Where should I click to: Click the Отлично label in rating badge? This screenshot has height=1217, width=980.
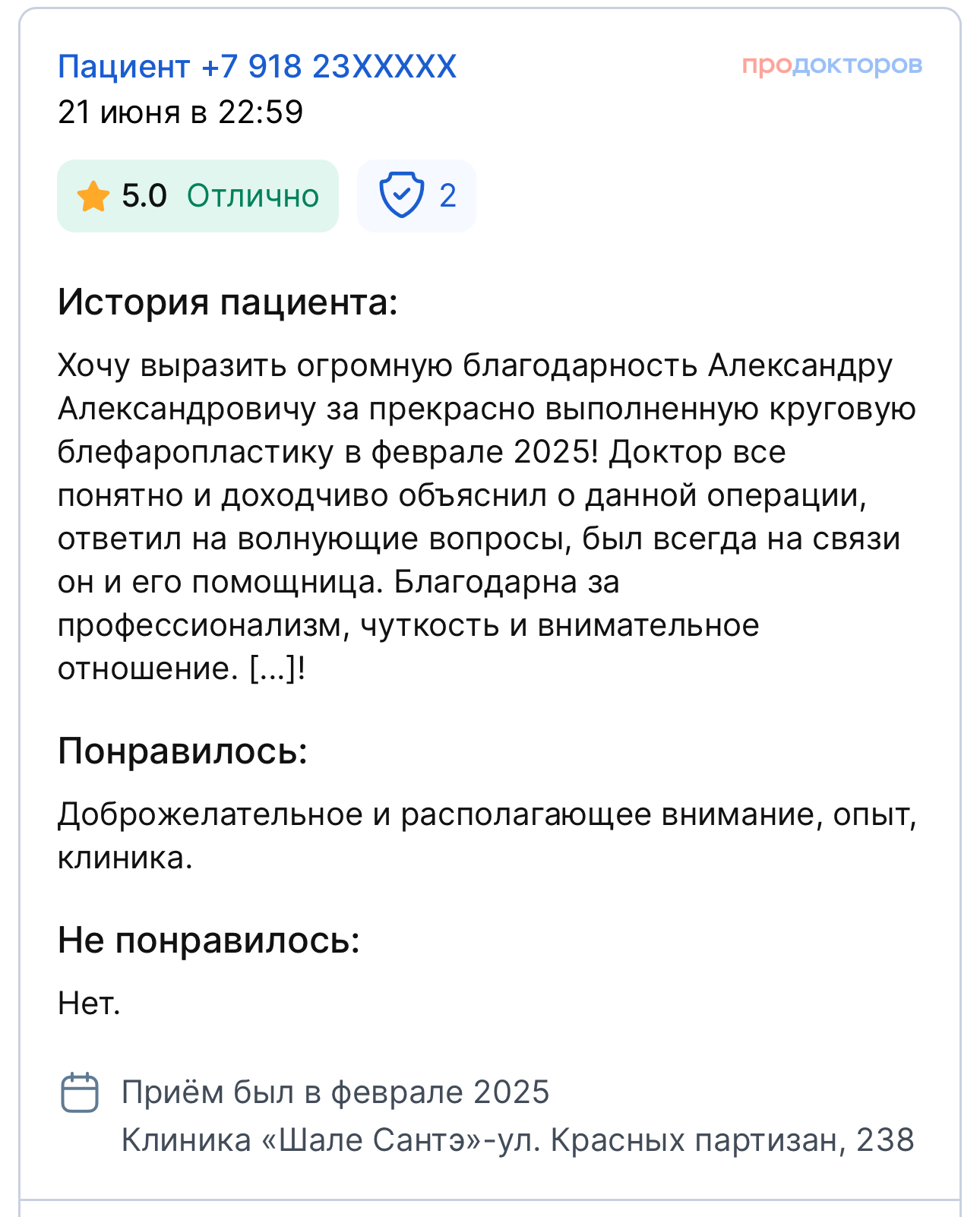coord(253,196)
